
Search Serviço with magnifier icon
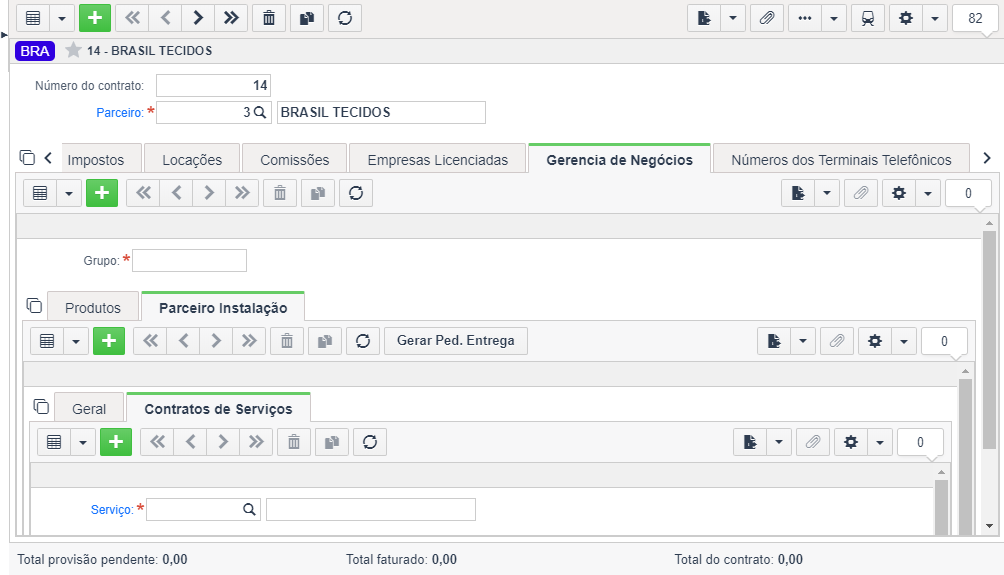pyautogui.click(x=249, y=510)
